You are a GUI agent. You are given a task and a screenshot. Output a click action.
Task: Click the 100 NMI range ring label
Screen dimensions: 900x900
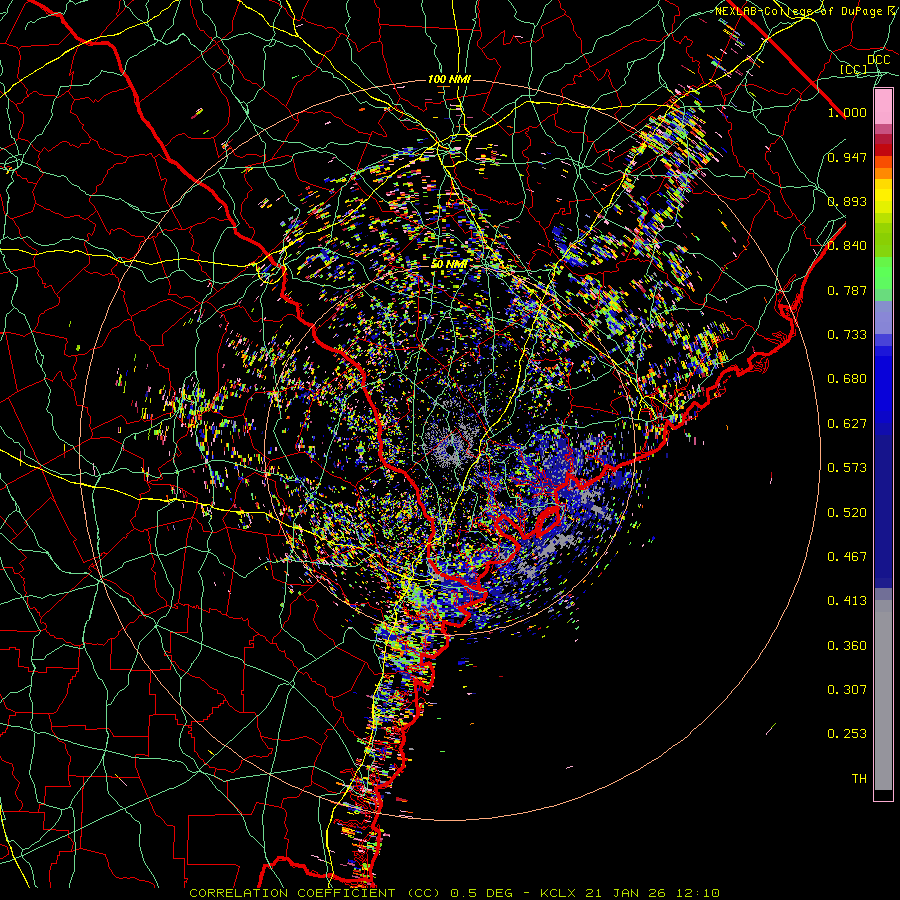click(x=449, y=79)
